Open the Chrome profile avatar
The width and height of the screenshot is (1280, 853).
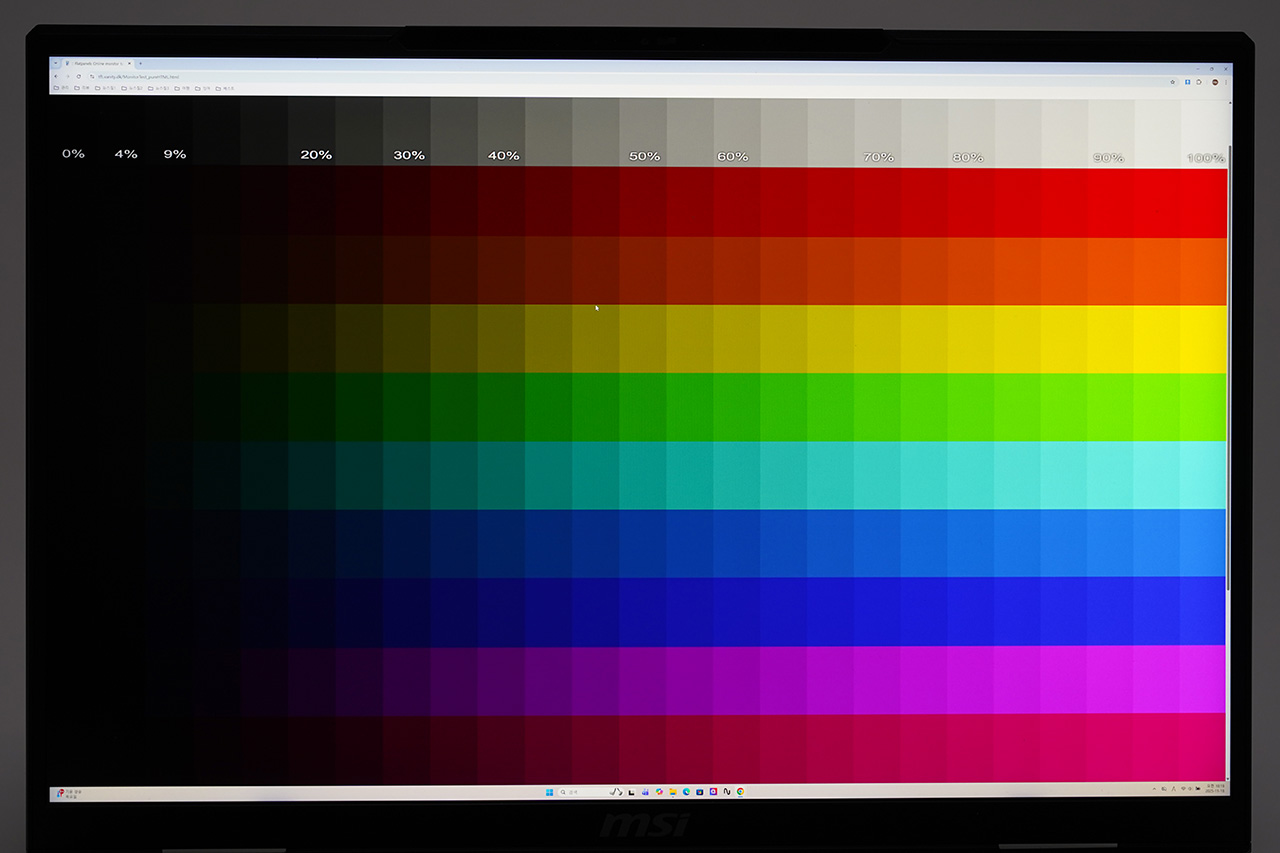(1214, 81)
